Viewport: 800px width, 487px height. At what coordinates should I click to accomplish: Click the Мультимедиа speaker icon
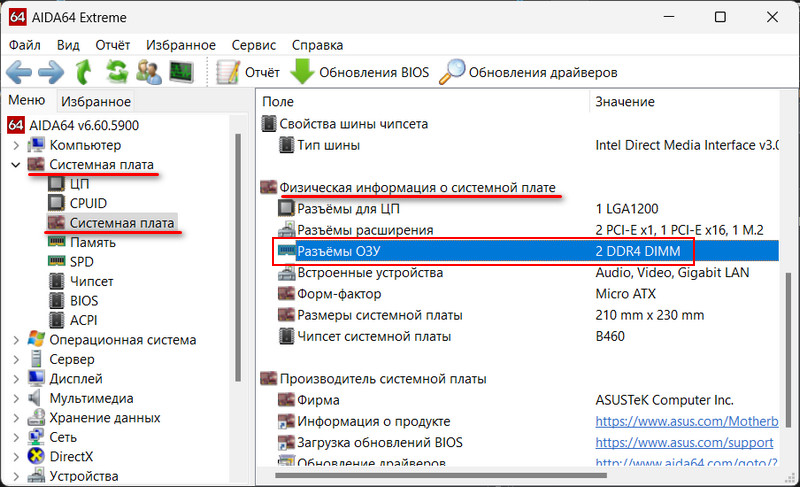[35, 398]
